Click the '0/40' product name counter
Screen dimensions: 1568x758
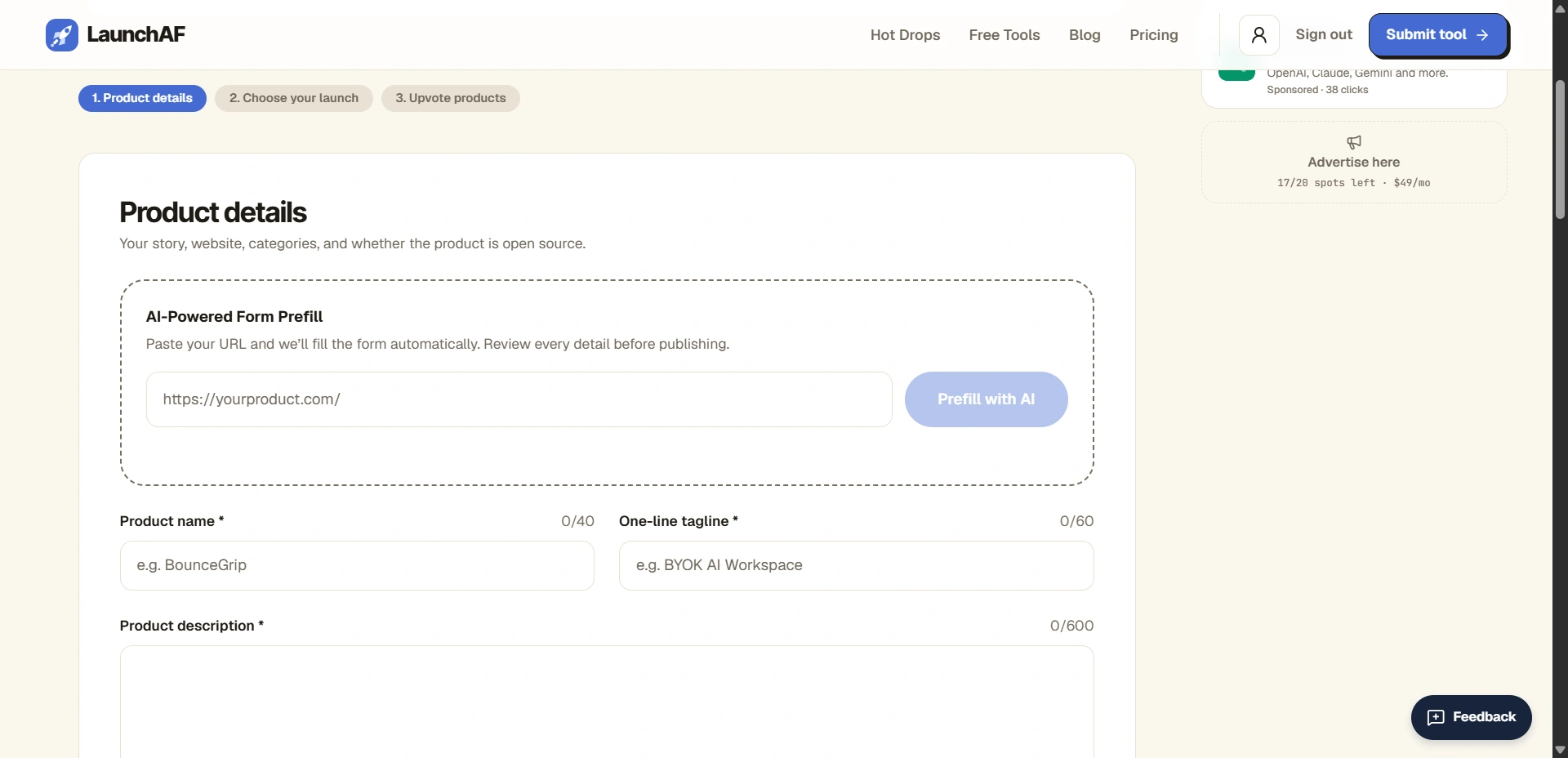(577, 521)
